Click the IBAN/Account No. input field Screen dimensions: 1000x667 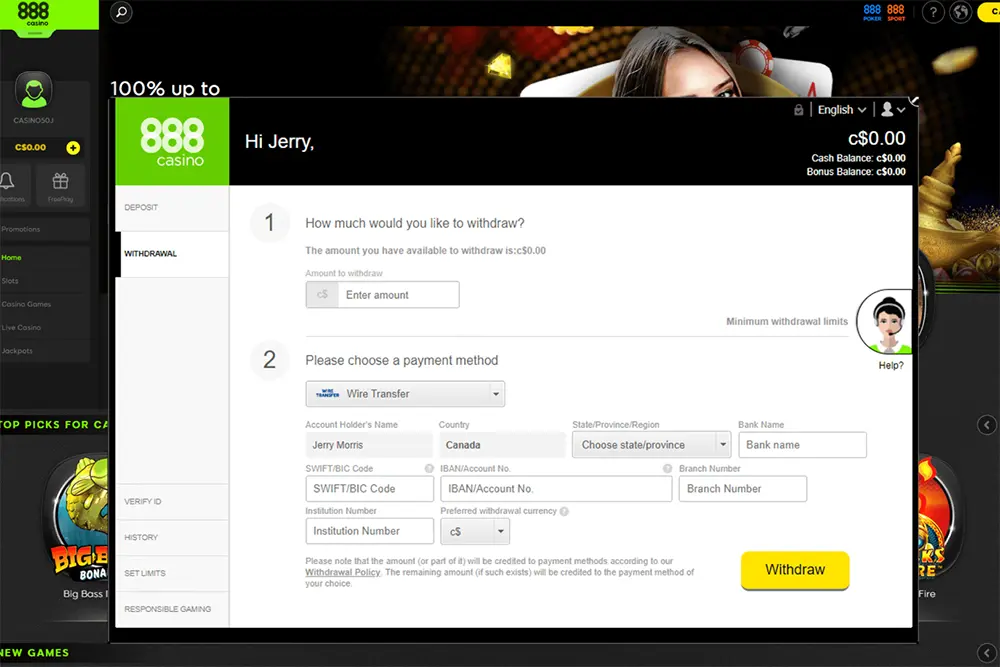[556, 489]
